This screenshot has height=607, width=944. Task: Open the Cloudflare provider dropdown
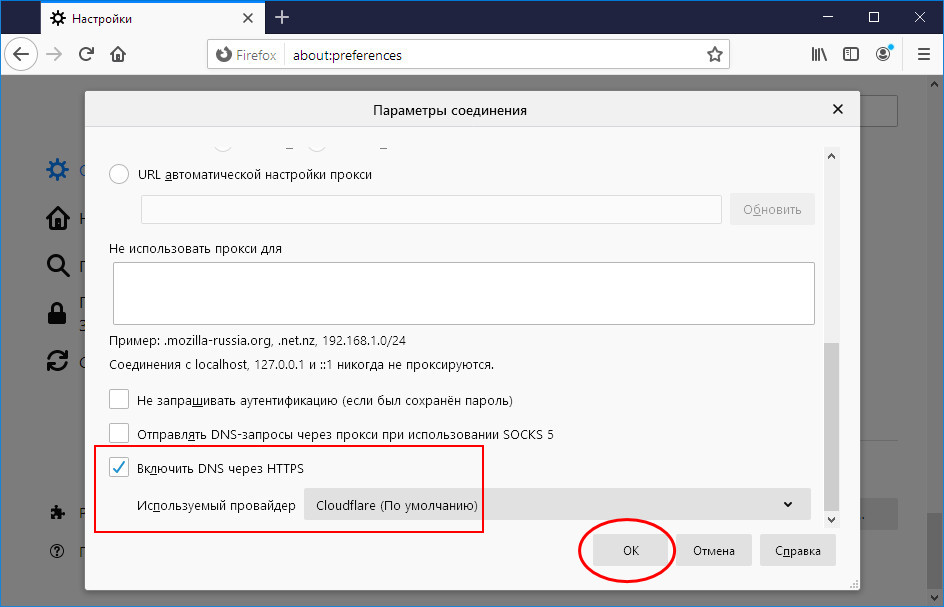coord(558,504)
